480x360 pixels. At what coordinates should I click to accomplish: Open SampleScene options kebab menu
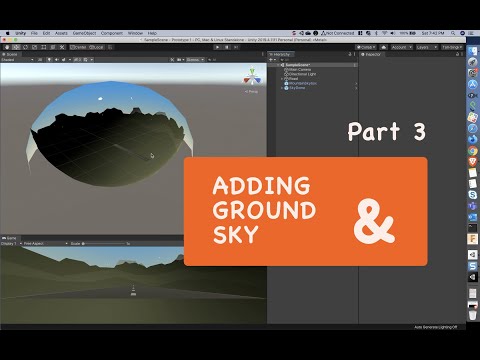click(355, 65)
